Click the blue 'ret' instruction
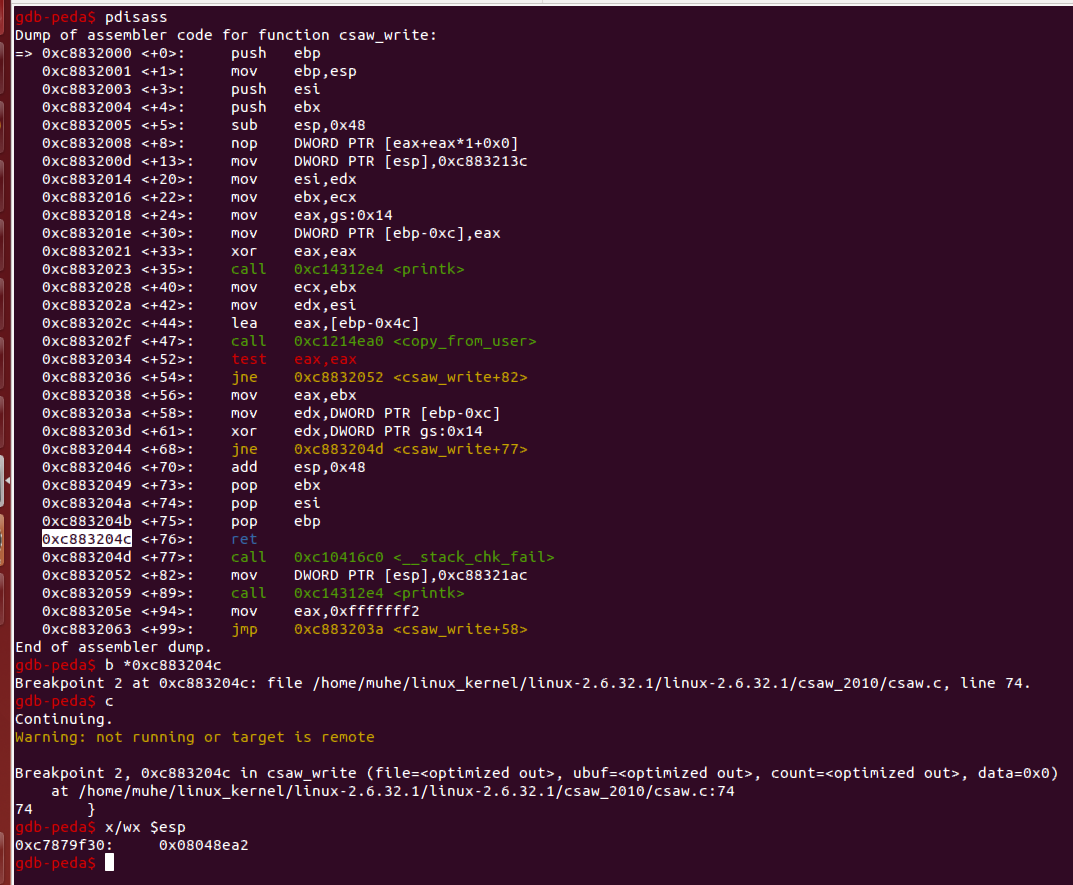Viewport: 1073px width, 885px height. tap(244, 539)
